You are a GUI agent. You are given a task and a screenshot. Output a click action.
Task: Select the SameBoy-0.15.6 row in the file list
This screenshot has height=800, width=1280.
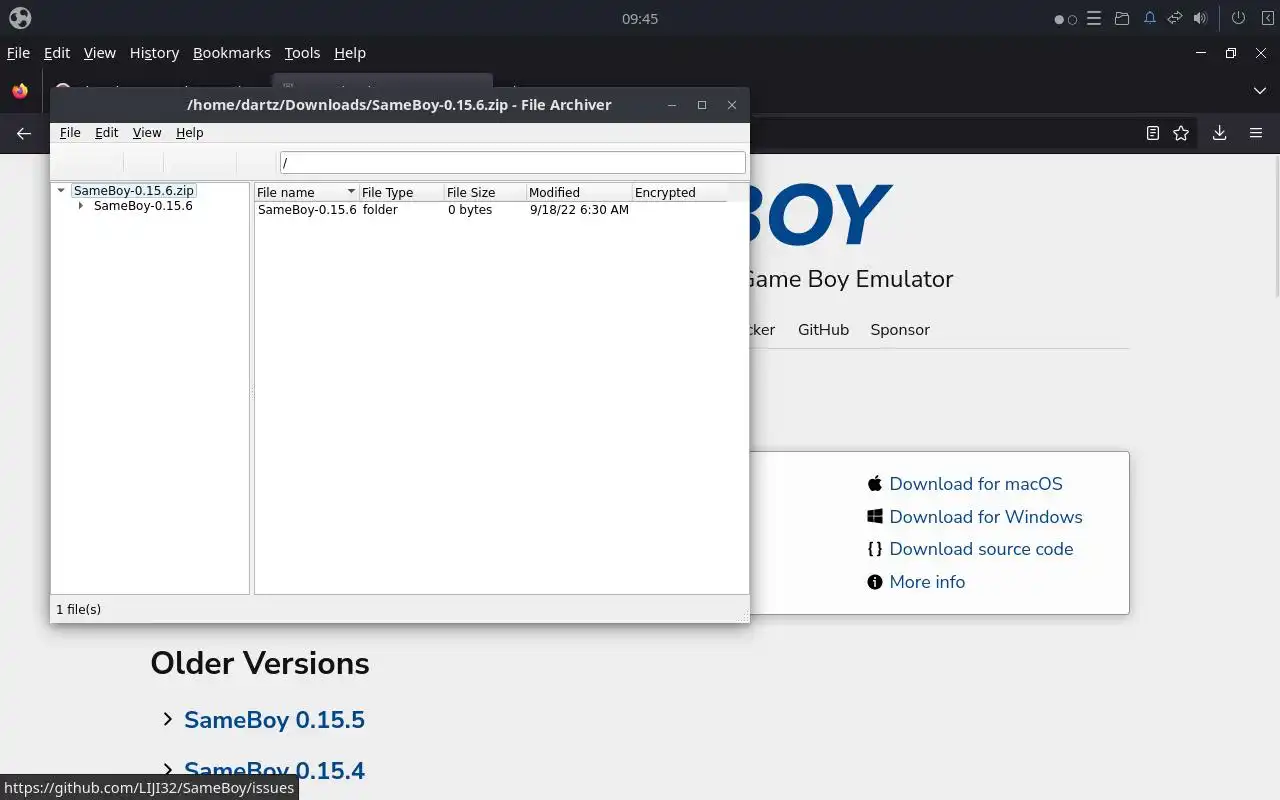click(490, 210)
